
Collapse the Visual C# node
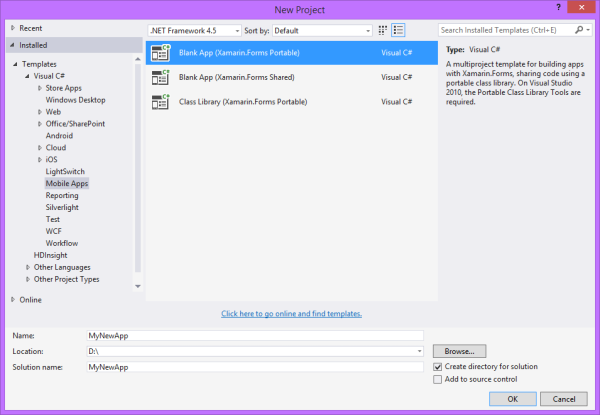(27, 76)
